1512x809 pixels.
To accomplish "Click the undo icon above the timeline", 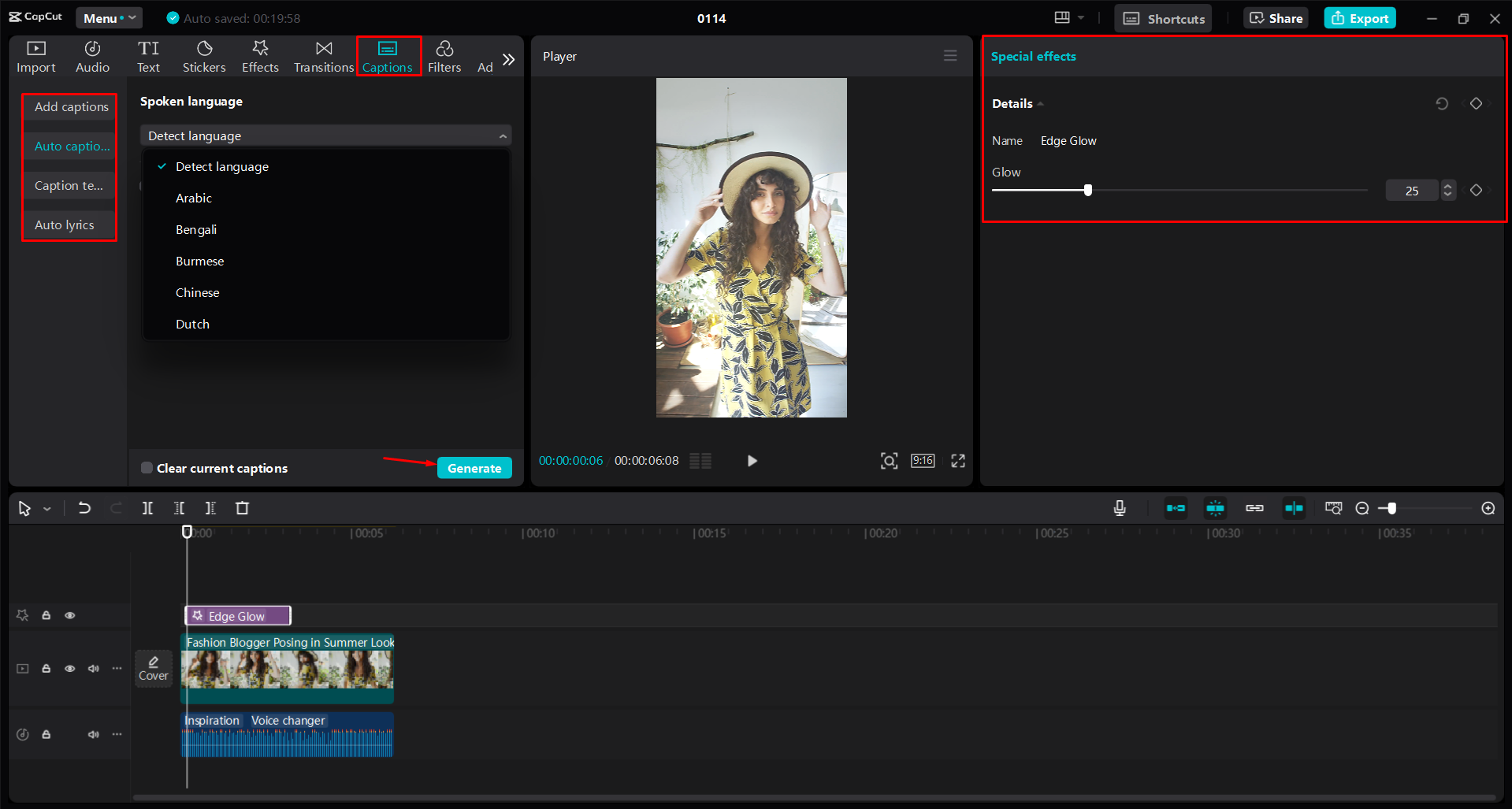I will tap(84, 508).
